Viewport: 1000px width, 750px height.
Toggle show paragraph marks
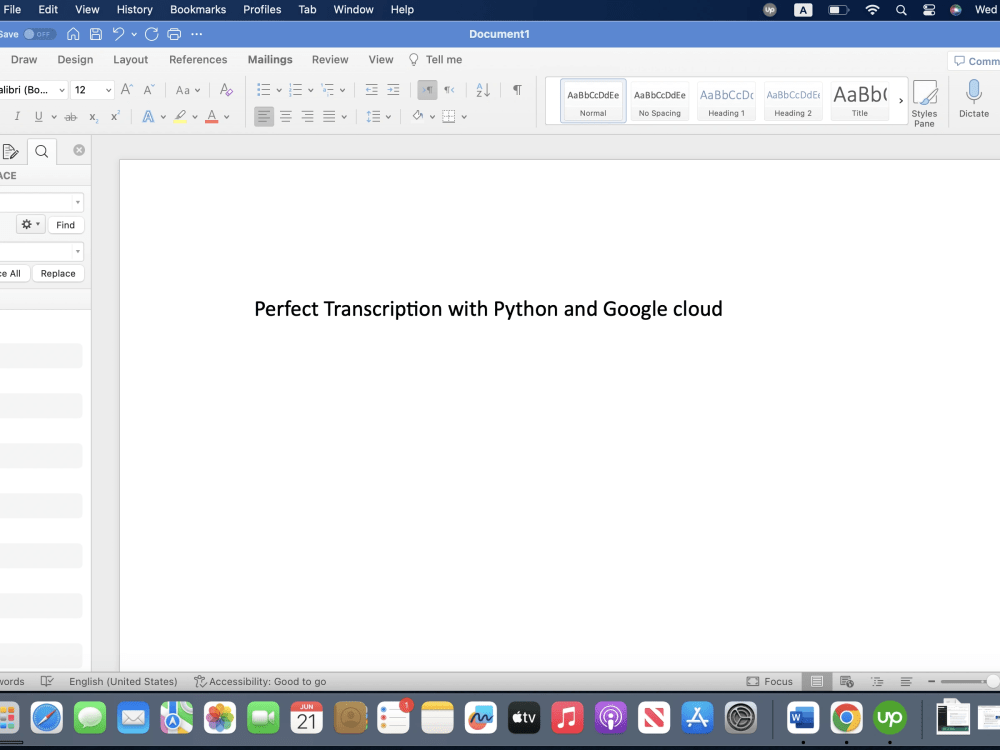tap(517, 90)
